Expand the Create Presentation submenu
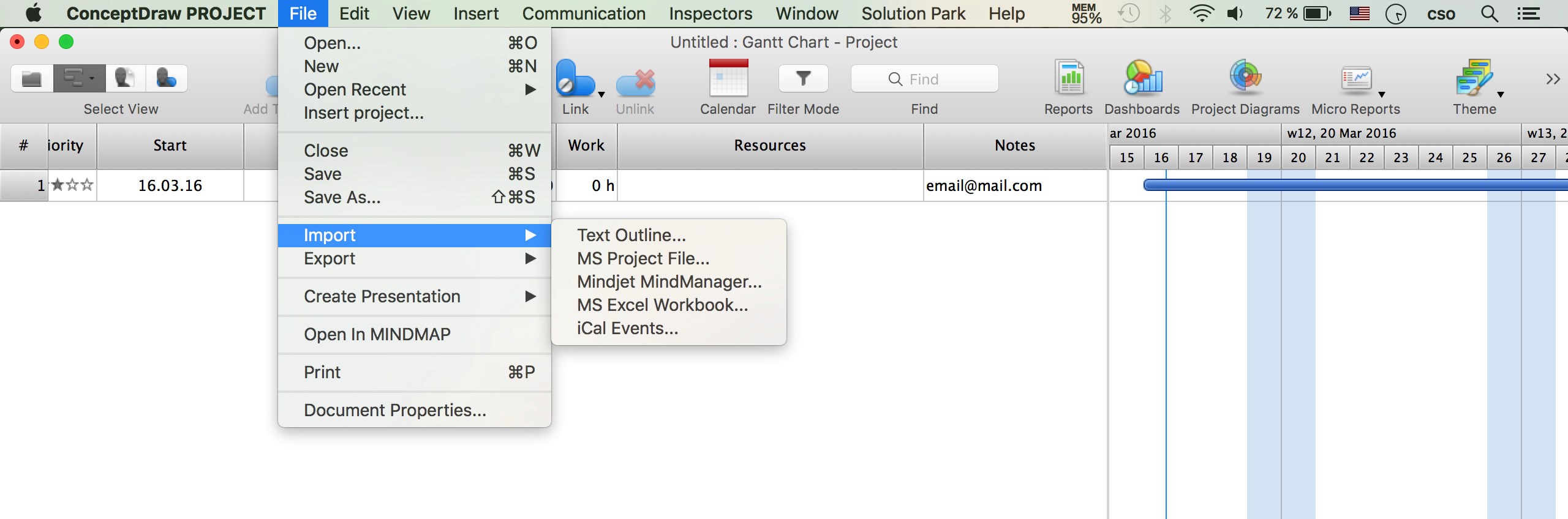 click(x=415, y=296)
